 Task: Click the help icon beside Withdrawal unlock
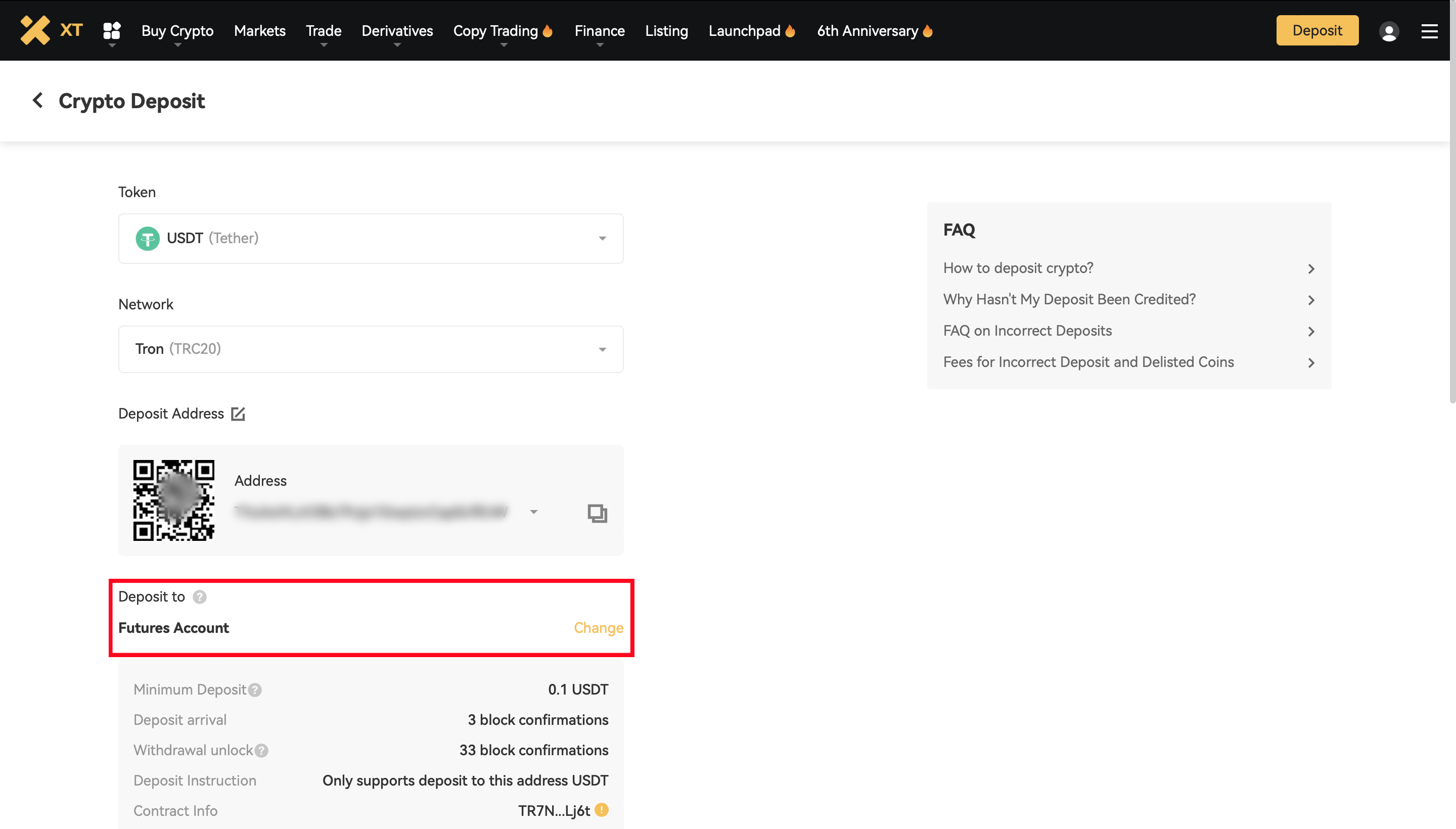click(x=261, y=751)
